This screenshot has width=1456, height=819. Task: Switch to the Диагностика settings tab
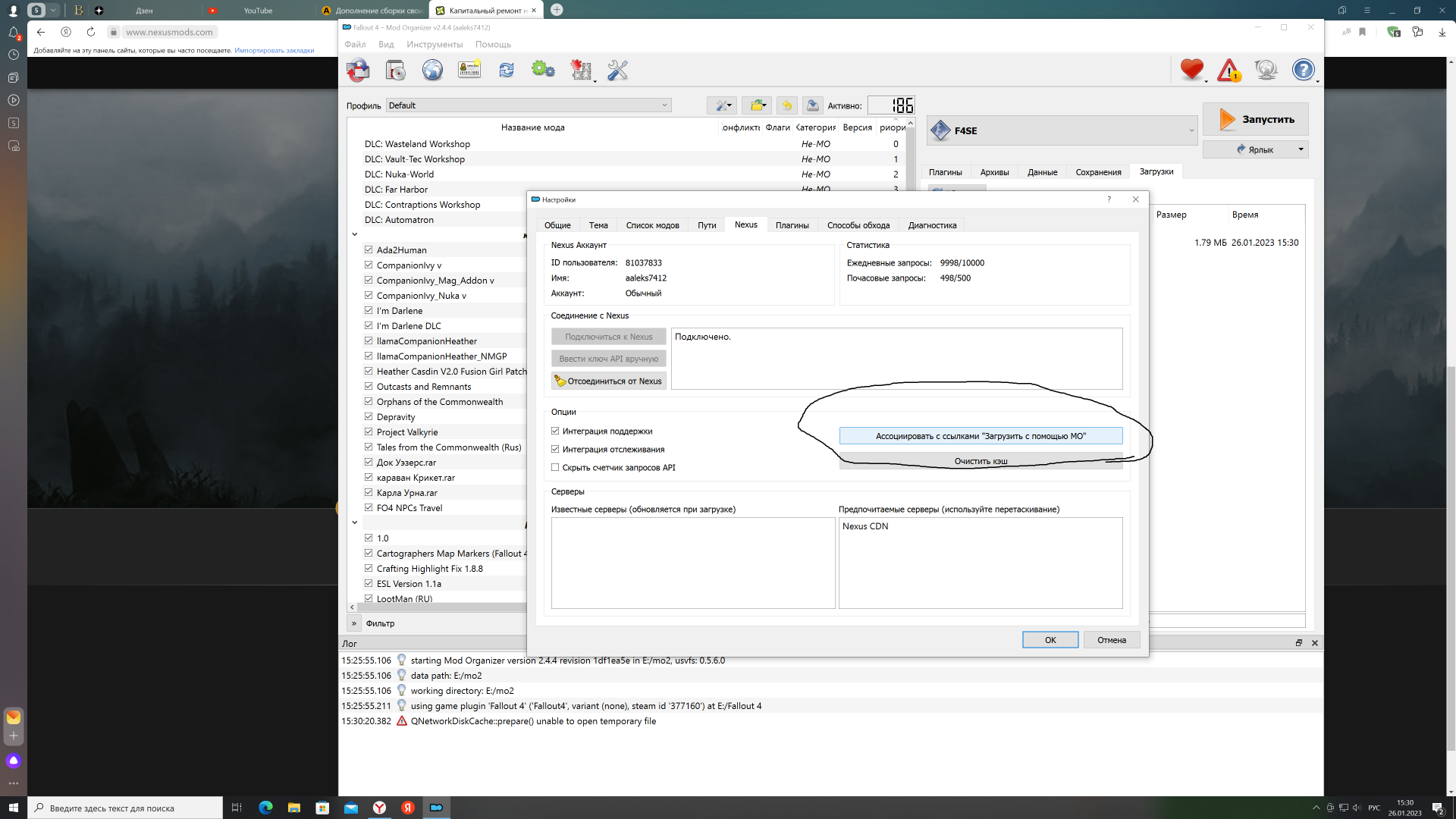(x=932, y=225)
